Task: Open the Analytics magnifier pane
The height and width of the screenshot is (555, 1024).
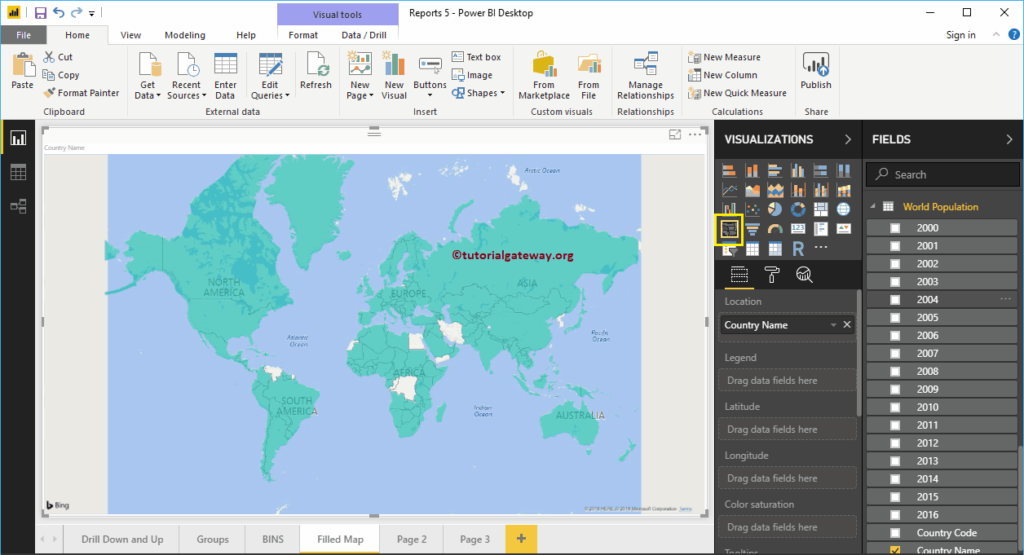Action: (x=804, y=275)
